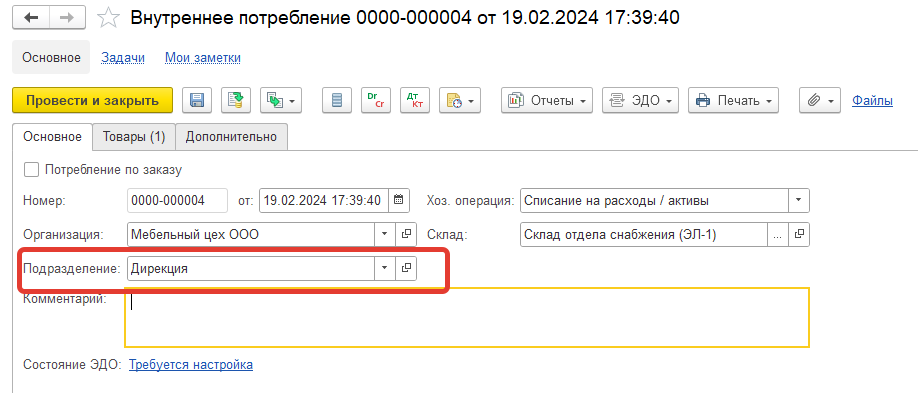Show Дт/Кт postings icon
The image size is (918, 393).
pos(415,100)
